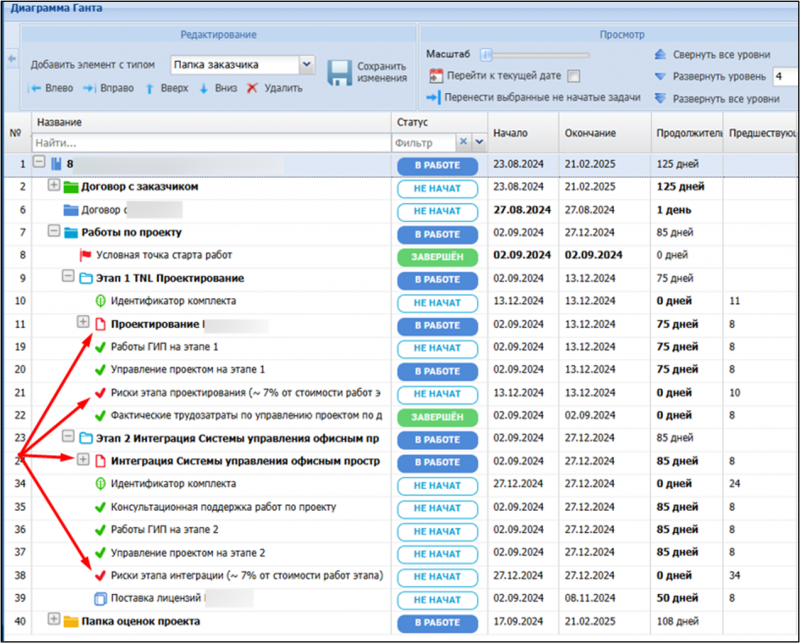Toggle the Перейти к текущей дате checkbox
Image resolution: width=800 pixels, height=643 pixels.
click(573, 76)
